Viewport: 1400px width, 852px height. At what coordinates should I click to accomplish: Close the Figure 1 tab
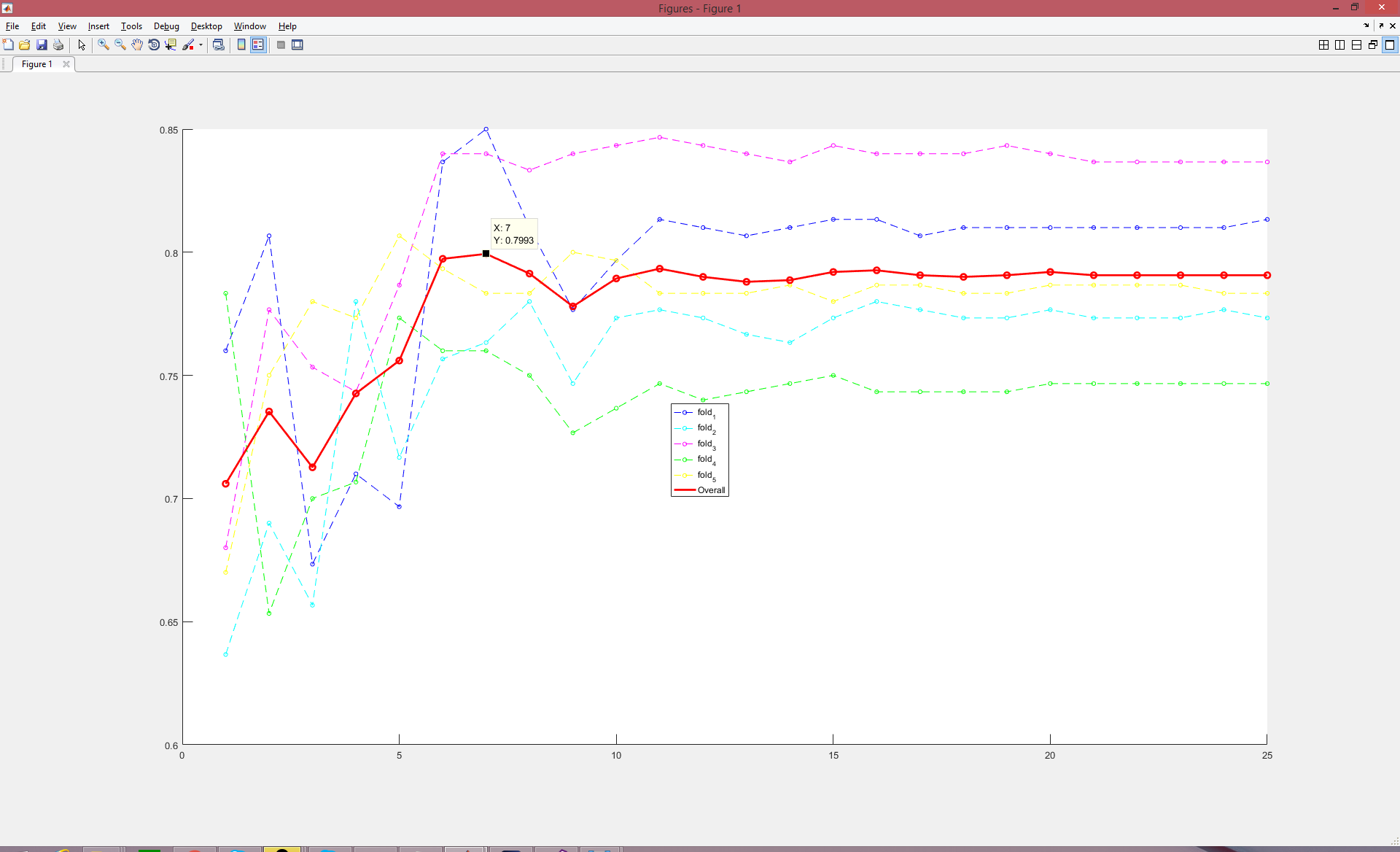pos(66,64)
